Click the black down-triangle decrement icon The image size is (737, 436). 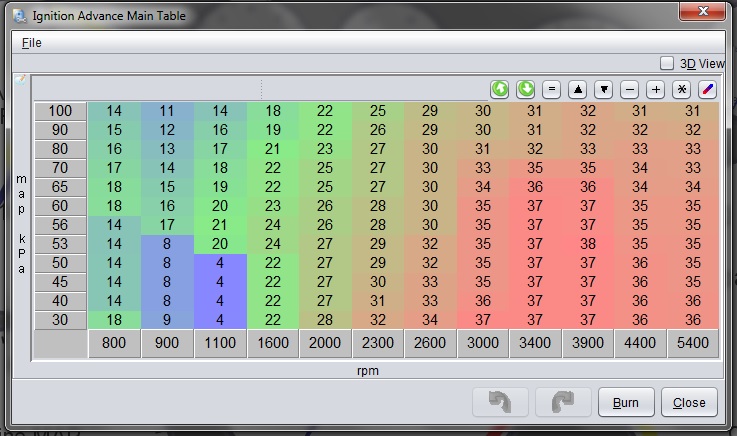604,89
